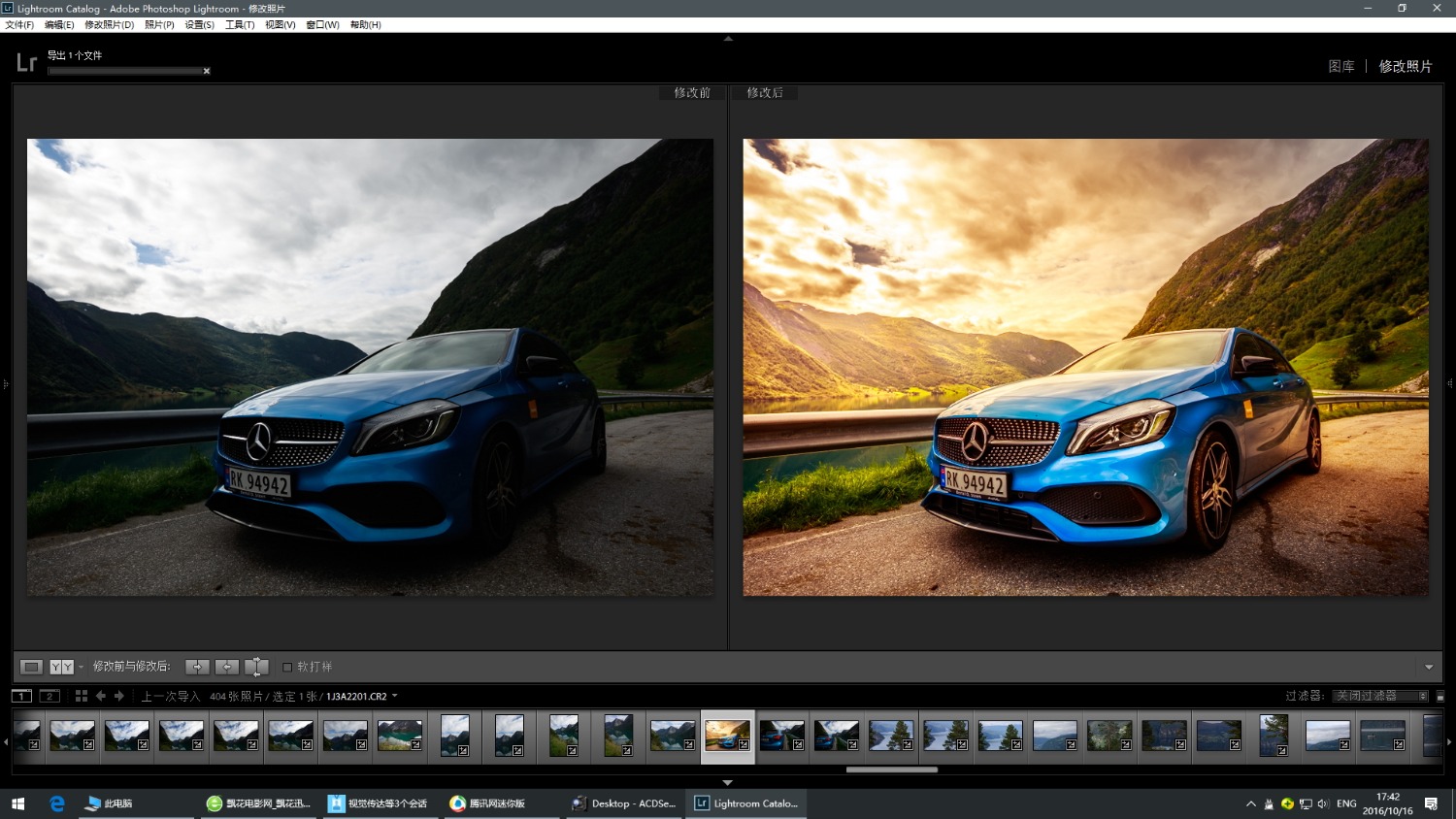Switch to 图库 Library module

point(1341,66)
